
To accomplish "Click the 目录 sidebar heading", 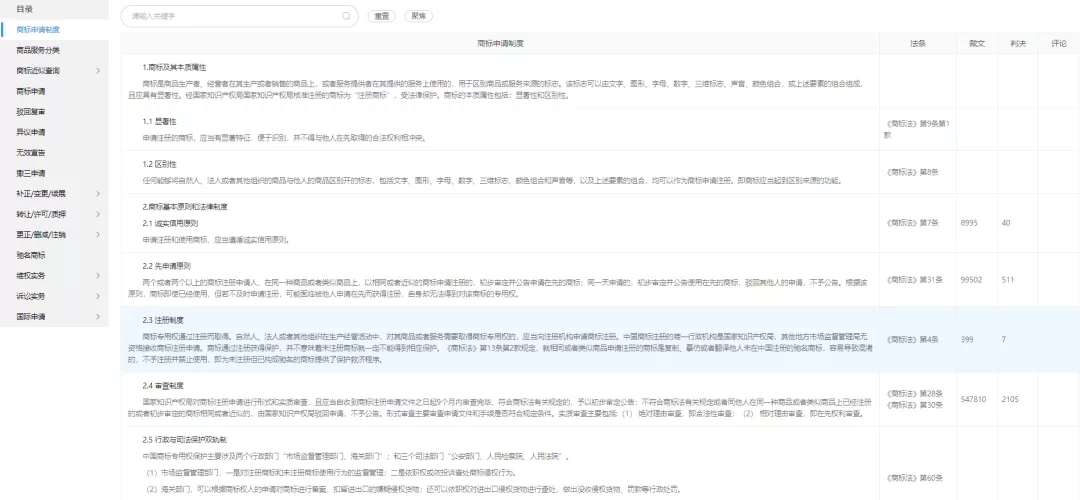I will pyautogui.click(x=24, y=9).
